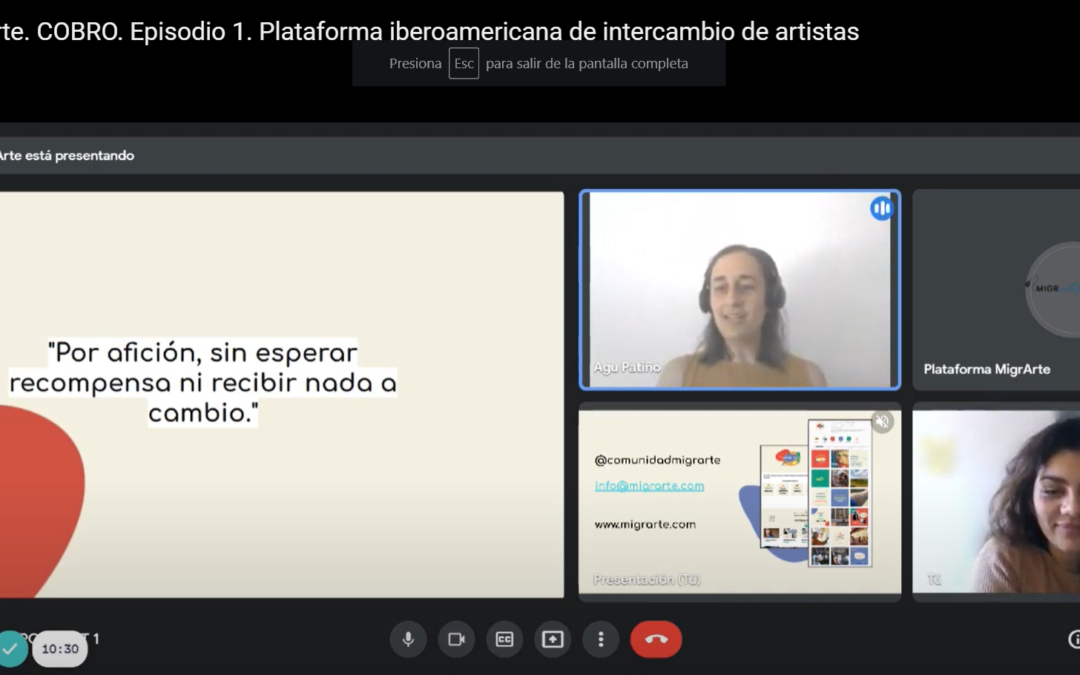This screenshot has width=1080, height=675.
Task: Select the Plataforma MigrArte participant tile
Action: tap(996, 290)
